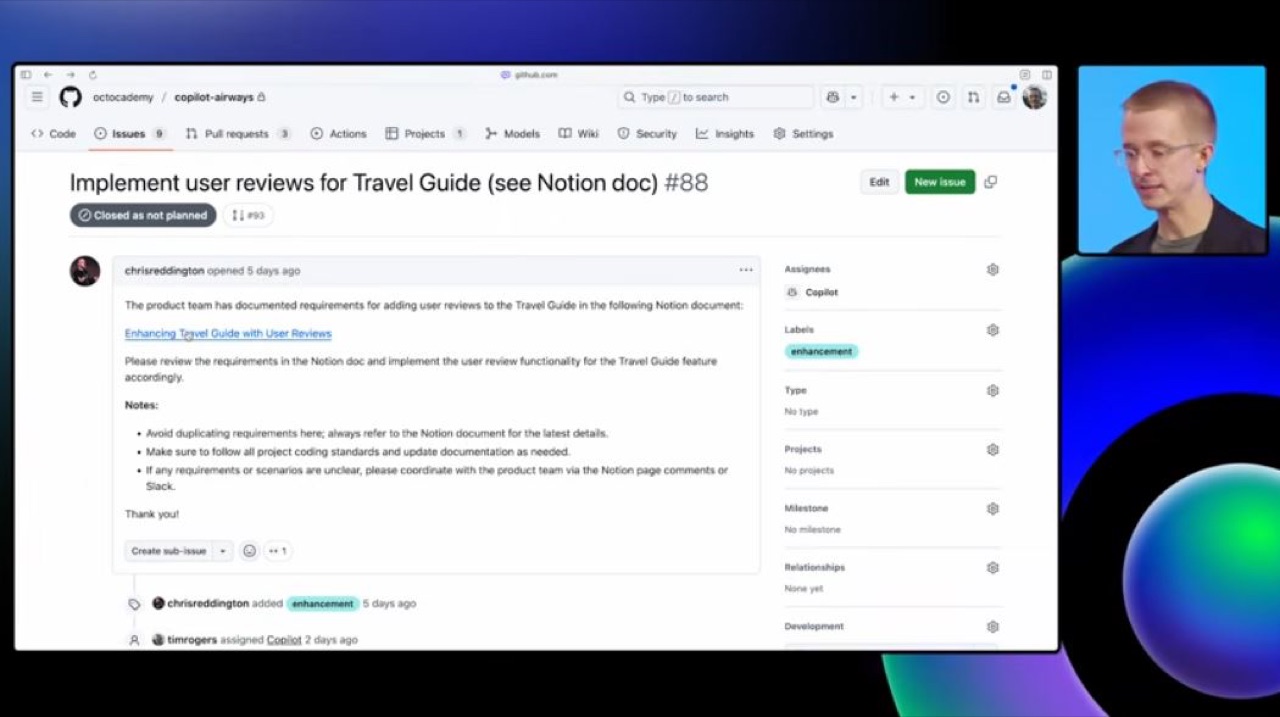Viewport: 1280px width, 717px height.
Task: Edit Projects using the gear icon
Action: coord(992,450)
